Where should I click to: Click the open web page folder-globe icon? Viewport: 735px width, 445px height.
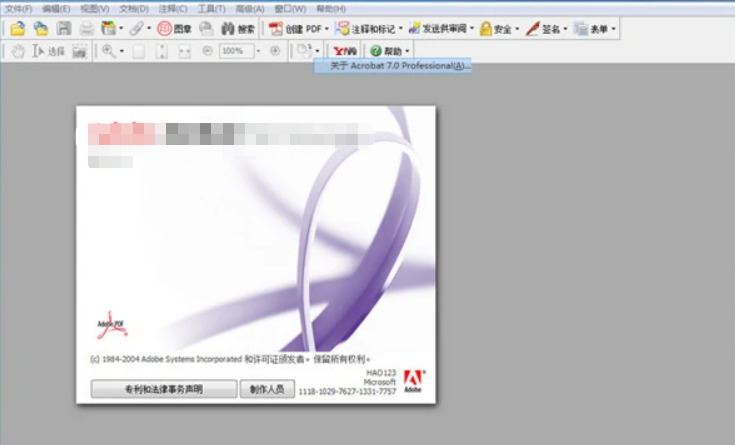click(41, 29)
